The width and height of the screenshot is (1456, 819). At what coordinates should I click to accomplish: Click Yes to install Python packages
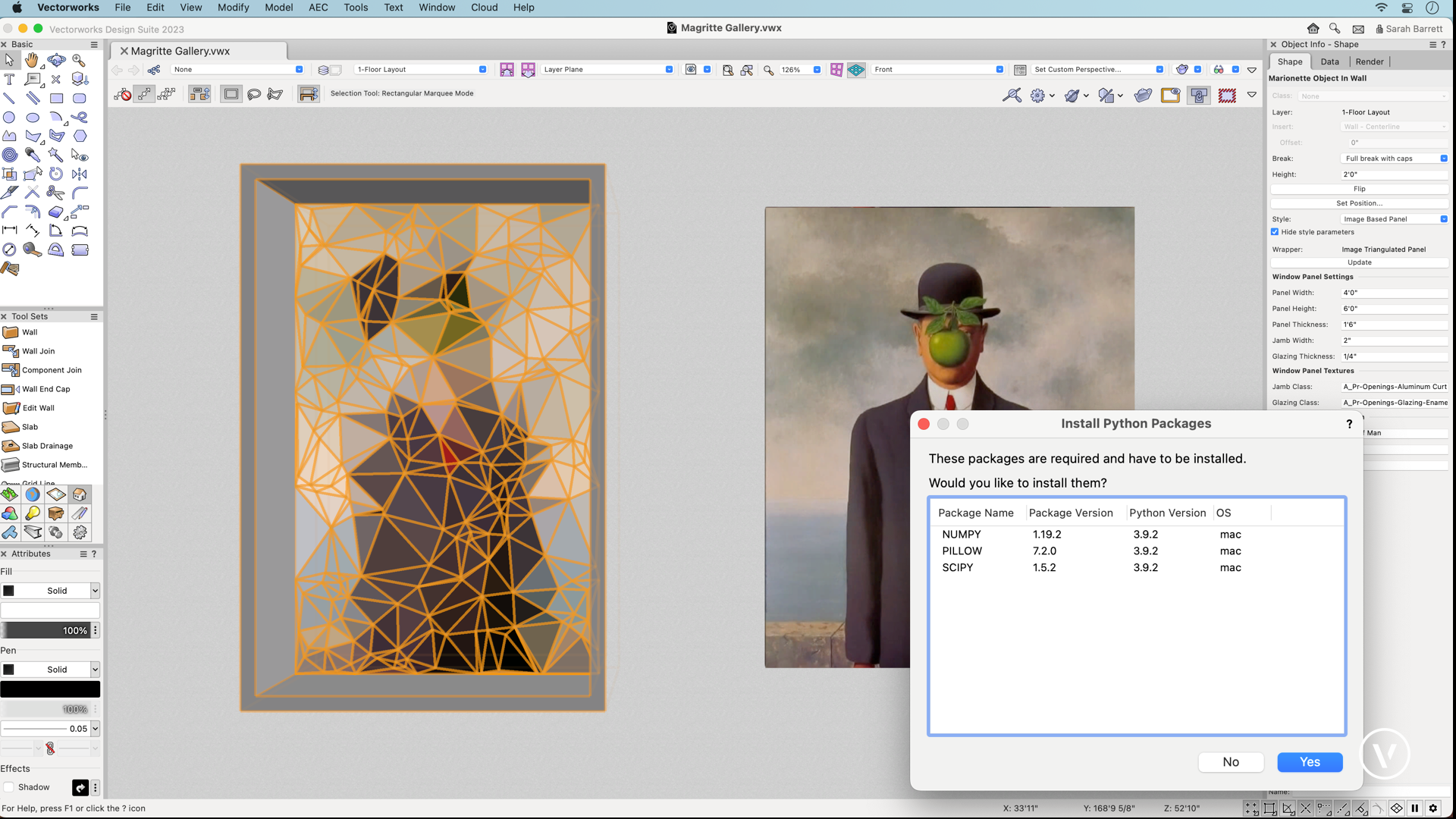click(x=1310, y=762)
